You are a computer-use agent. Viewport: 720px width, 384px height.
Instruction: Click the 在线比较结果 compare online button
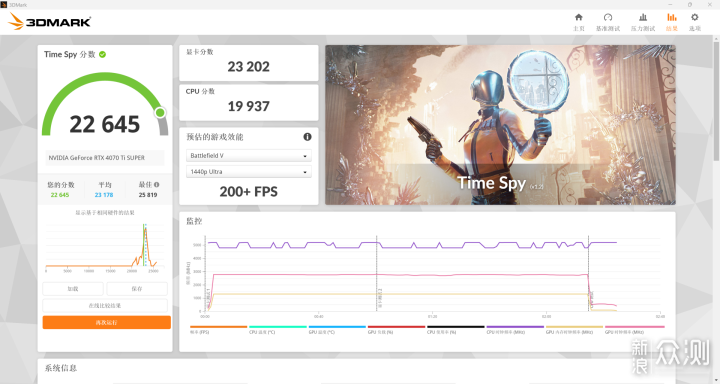[x=105, y=305]
